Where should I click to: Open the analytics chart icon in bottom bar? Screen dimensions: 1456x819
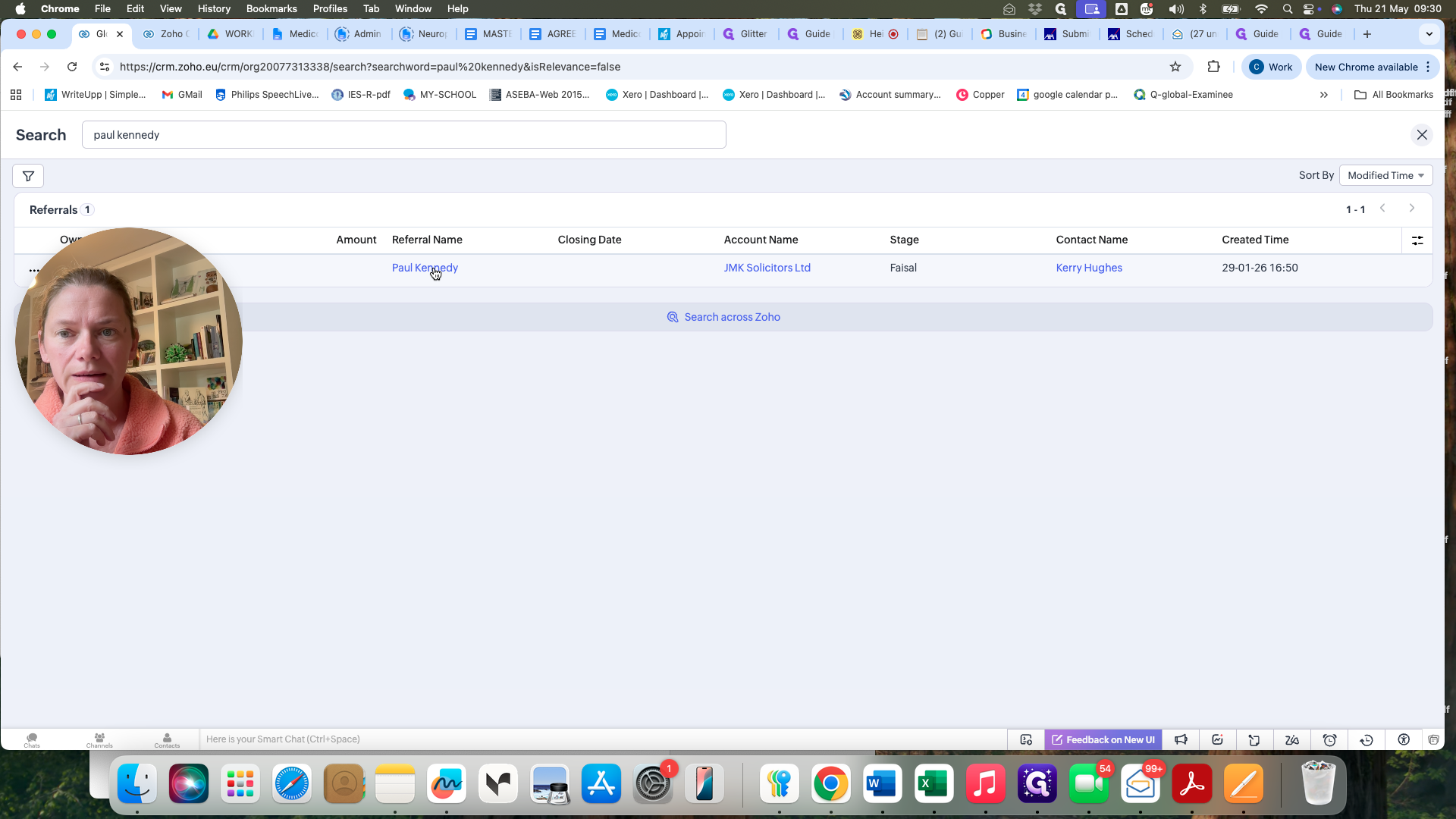pyautogui.click(x=1218, y=740)
